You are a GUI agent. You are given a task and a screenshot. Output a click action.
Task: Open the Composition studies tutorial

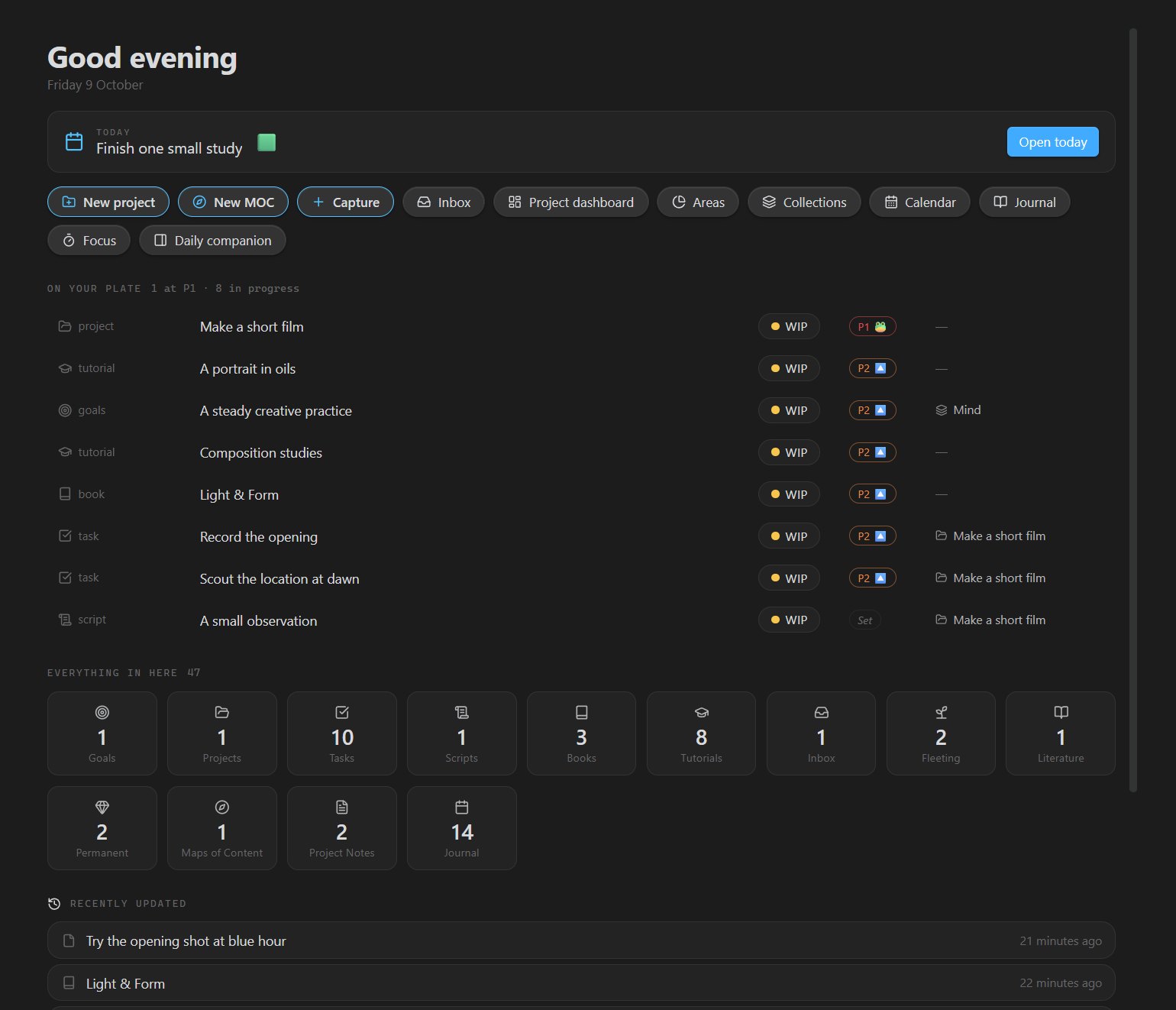261,453
